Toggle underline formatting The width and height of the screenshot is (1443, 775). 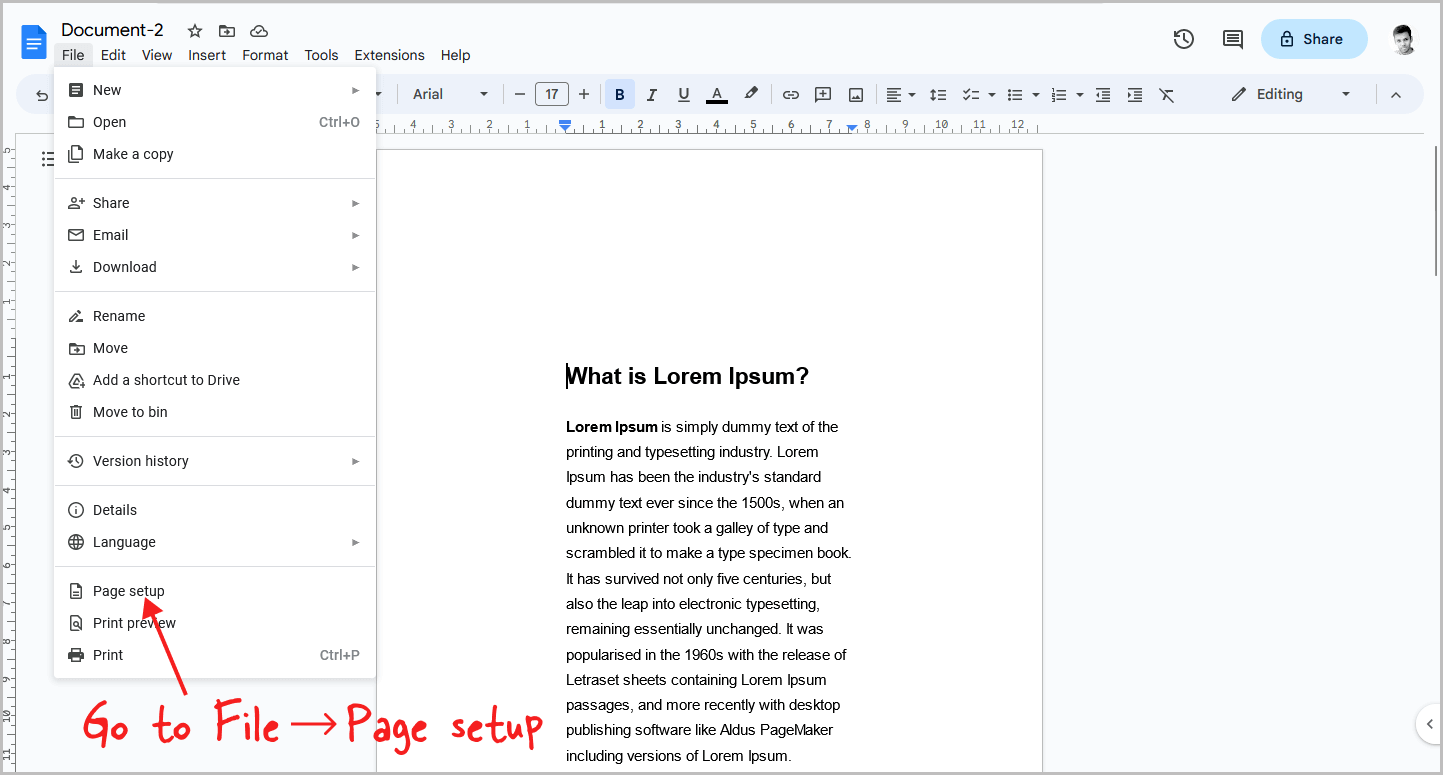683,94
